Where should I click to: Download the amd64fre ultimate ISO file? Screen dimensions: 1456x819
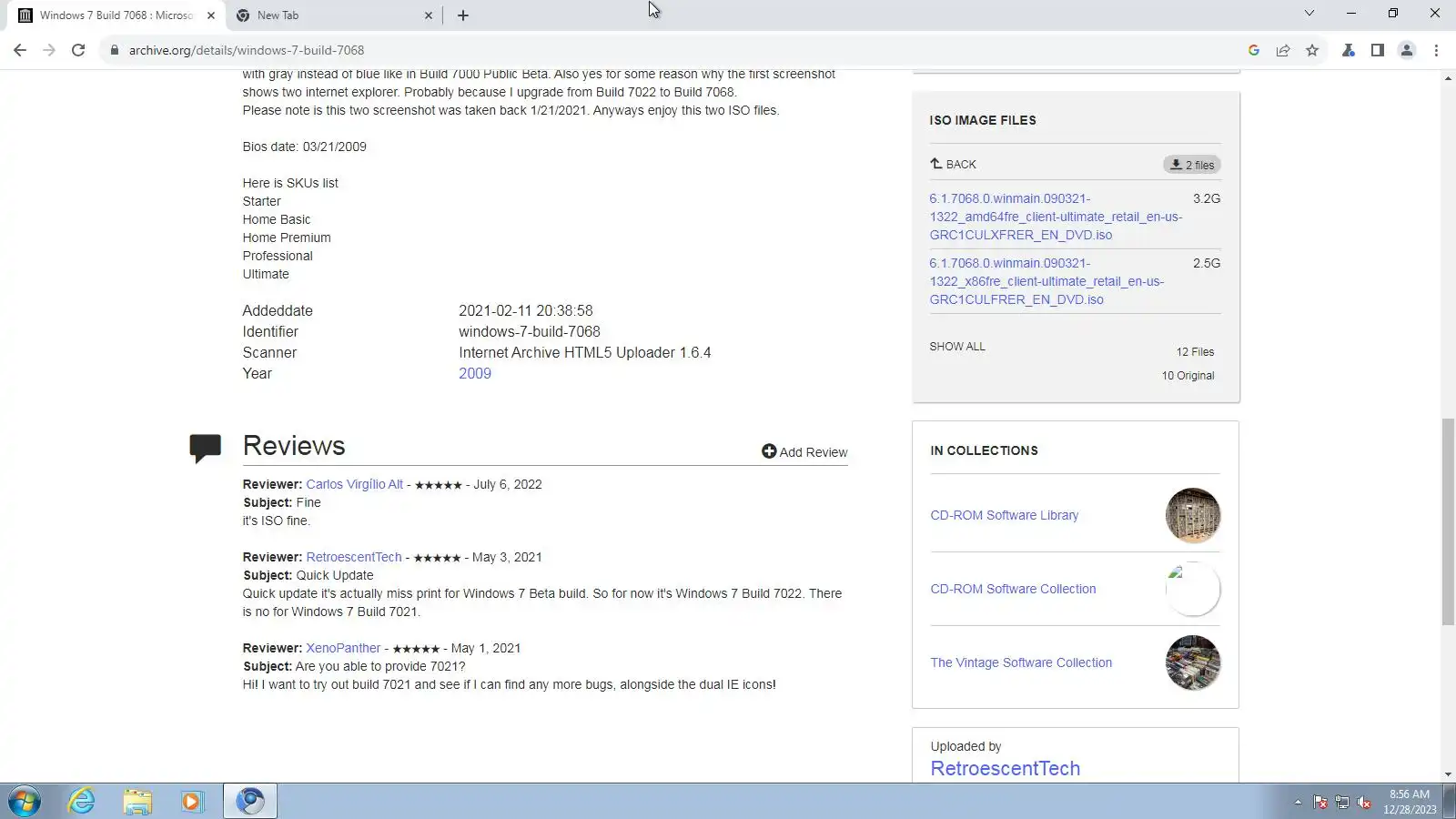coord(1056,217)
